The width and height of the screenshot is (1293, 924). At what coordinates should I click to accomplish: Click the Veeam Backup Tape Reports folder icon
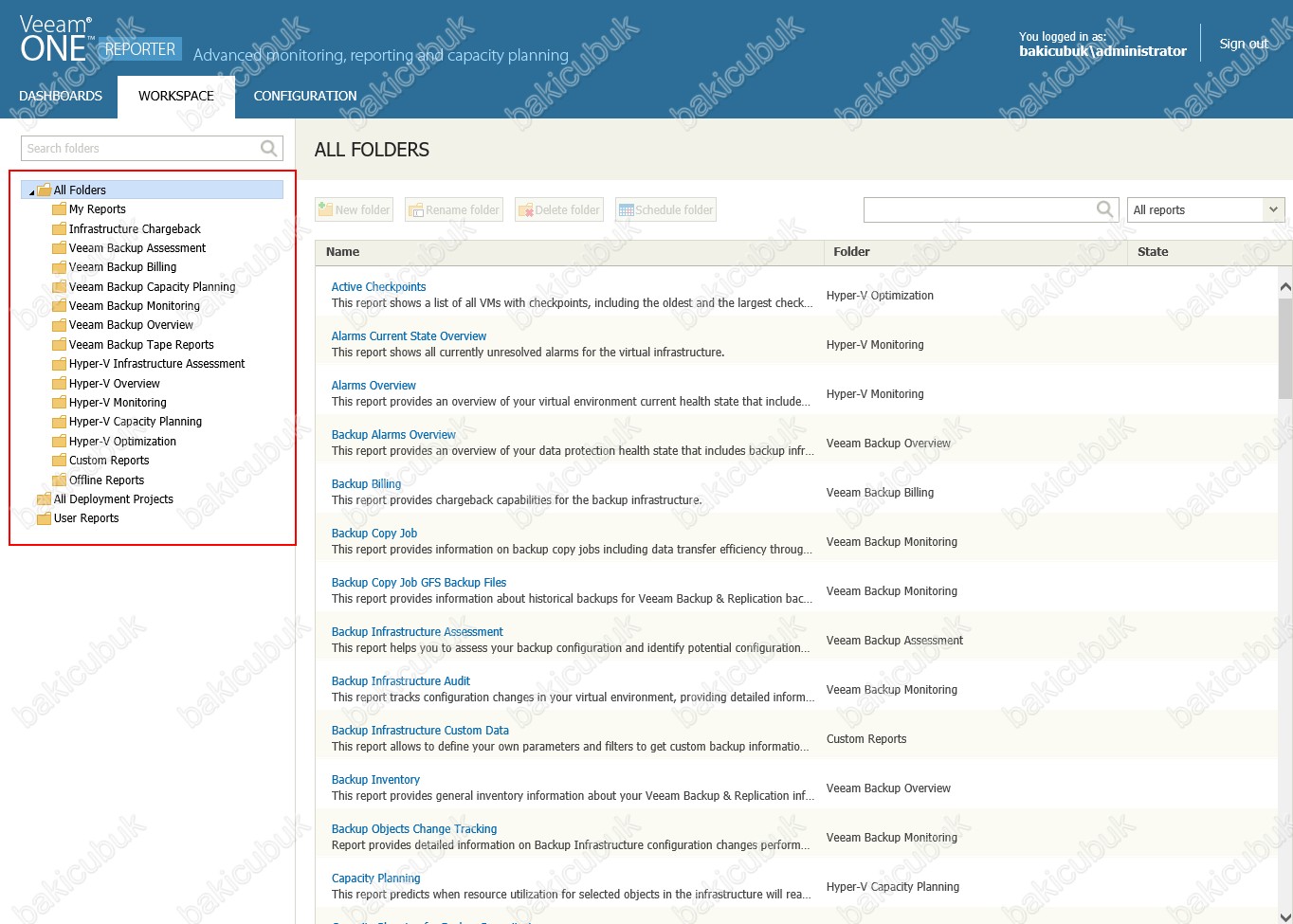(59, 345)
